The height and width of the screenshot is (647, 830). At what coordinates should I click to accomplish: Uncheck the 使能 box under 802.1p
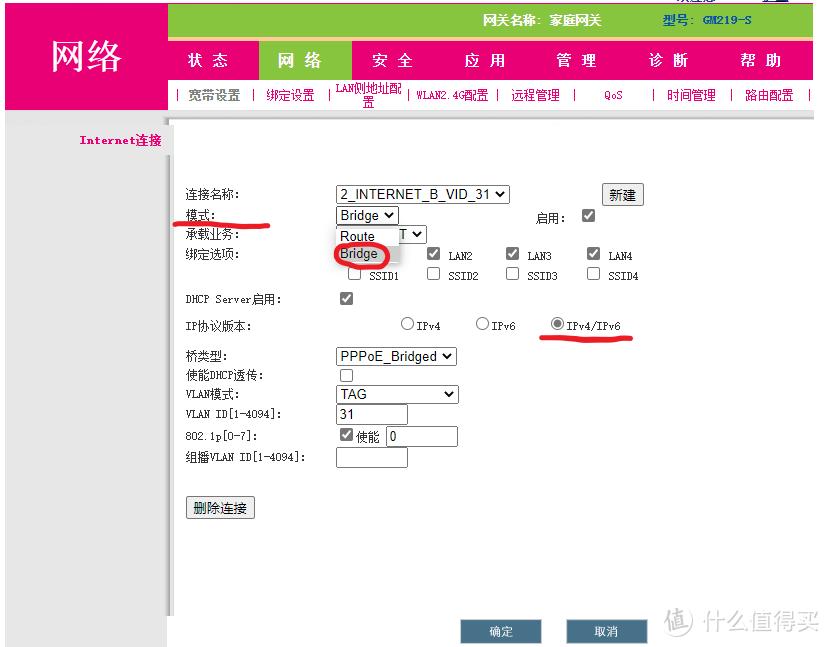click(x=346, y=434)
